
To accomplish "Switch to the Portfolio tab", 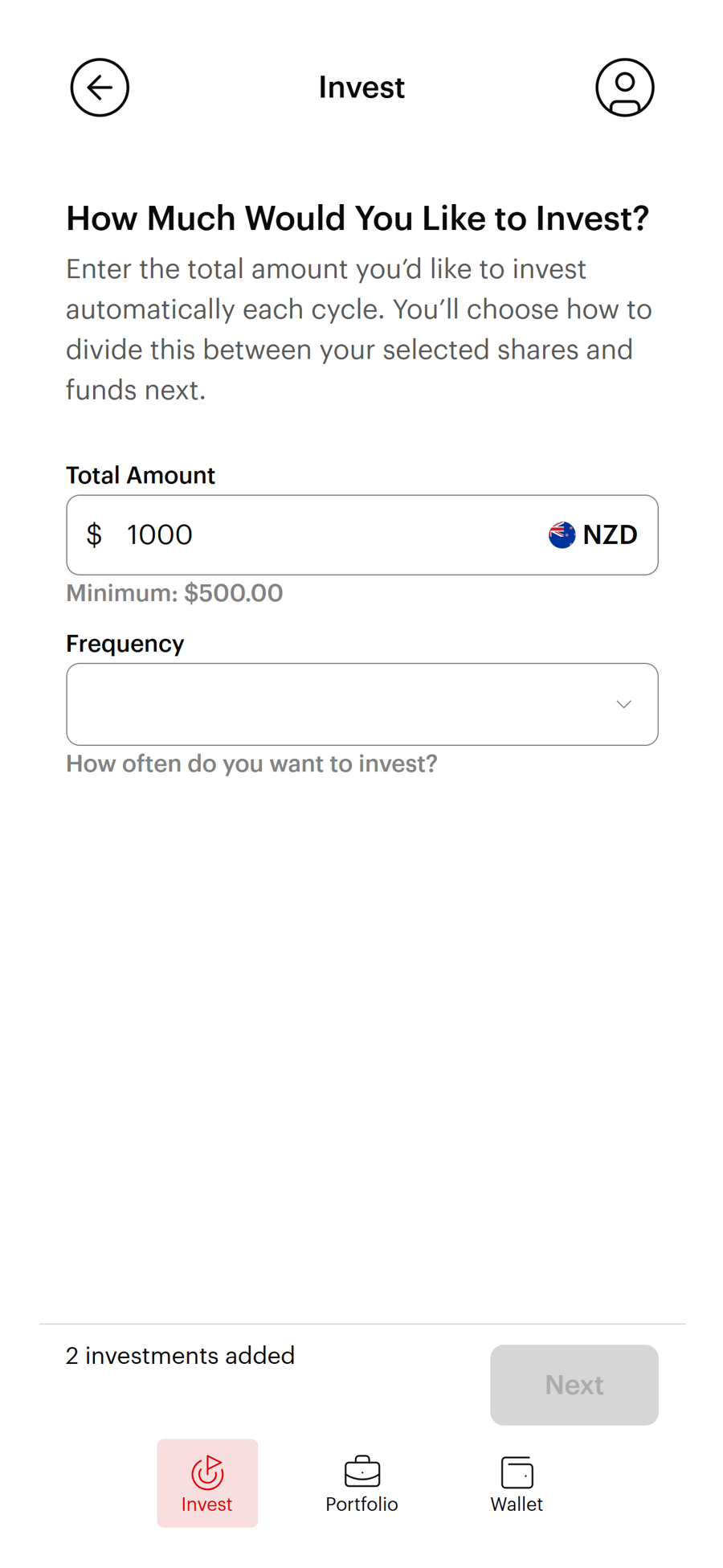I will click(x=361, y=1483).
